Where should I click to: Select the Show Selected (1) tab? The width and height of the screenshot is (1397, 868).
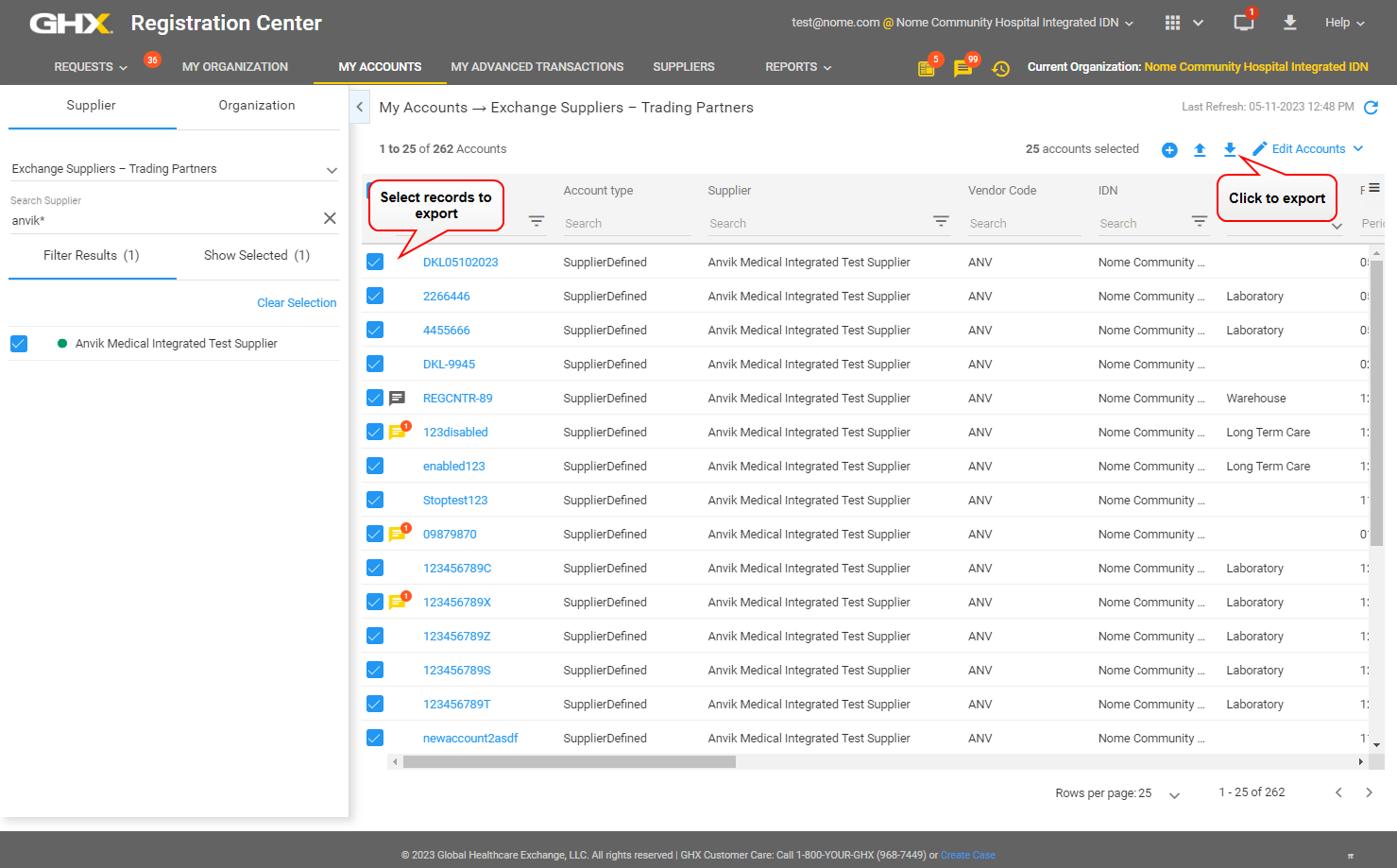click(x=257, y=256)
